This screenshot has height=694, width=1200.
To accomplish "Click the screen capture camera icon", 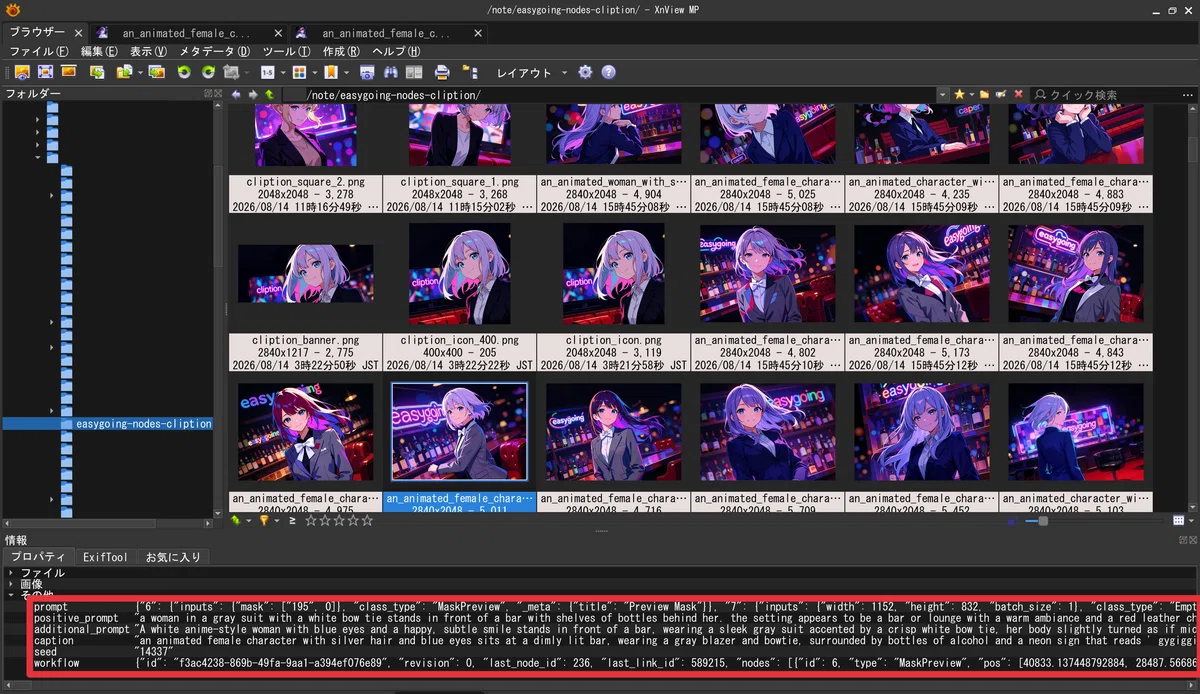I will pos(367,72).
